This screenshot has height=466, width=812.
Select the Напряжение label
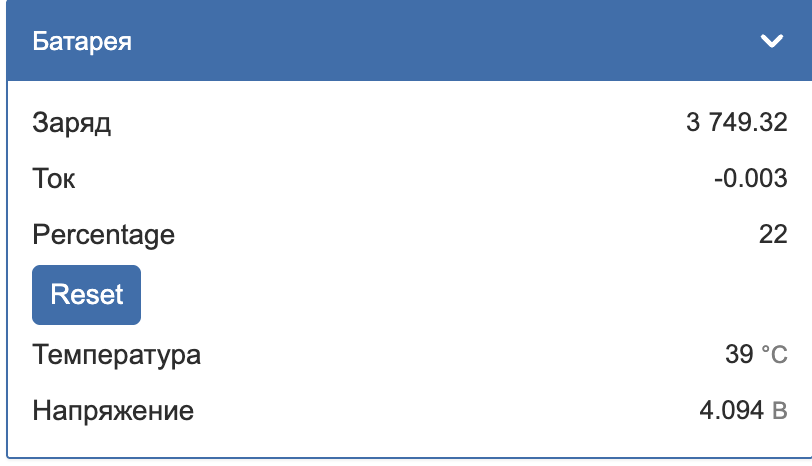[113, 411]
